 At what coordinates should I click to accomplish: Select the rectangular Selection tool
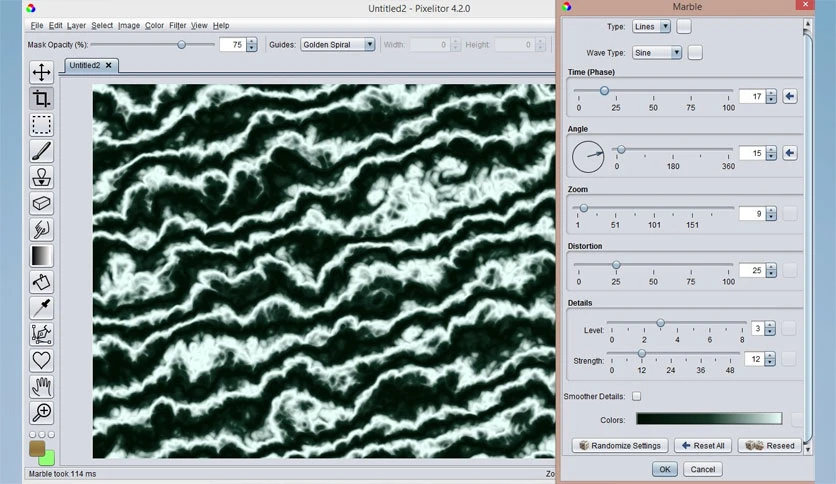pos(41,124)
